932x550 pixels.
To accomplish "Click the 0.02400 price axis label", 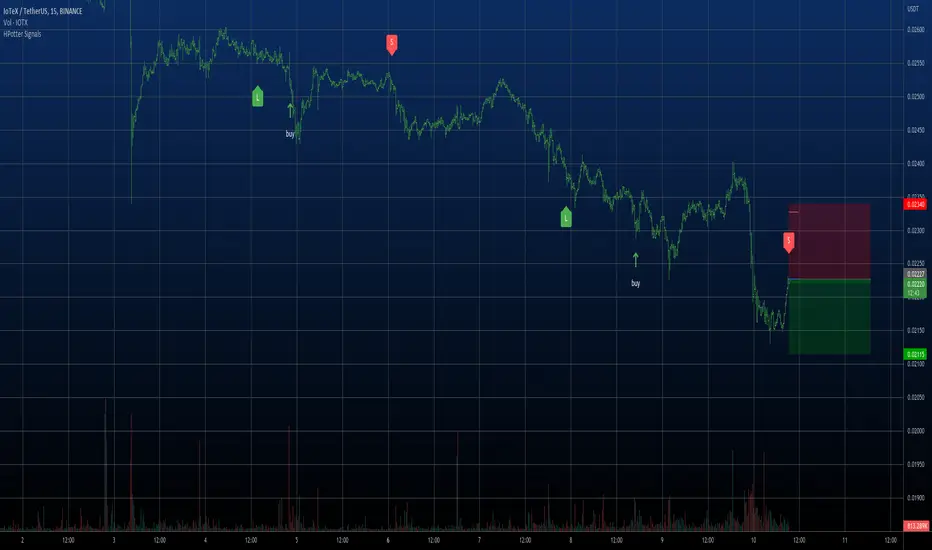I will (915, 164).
